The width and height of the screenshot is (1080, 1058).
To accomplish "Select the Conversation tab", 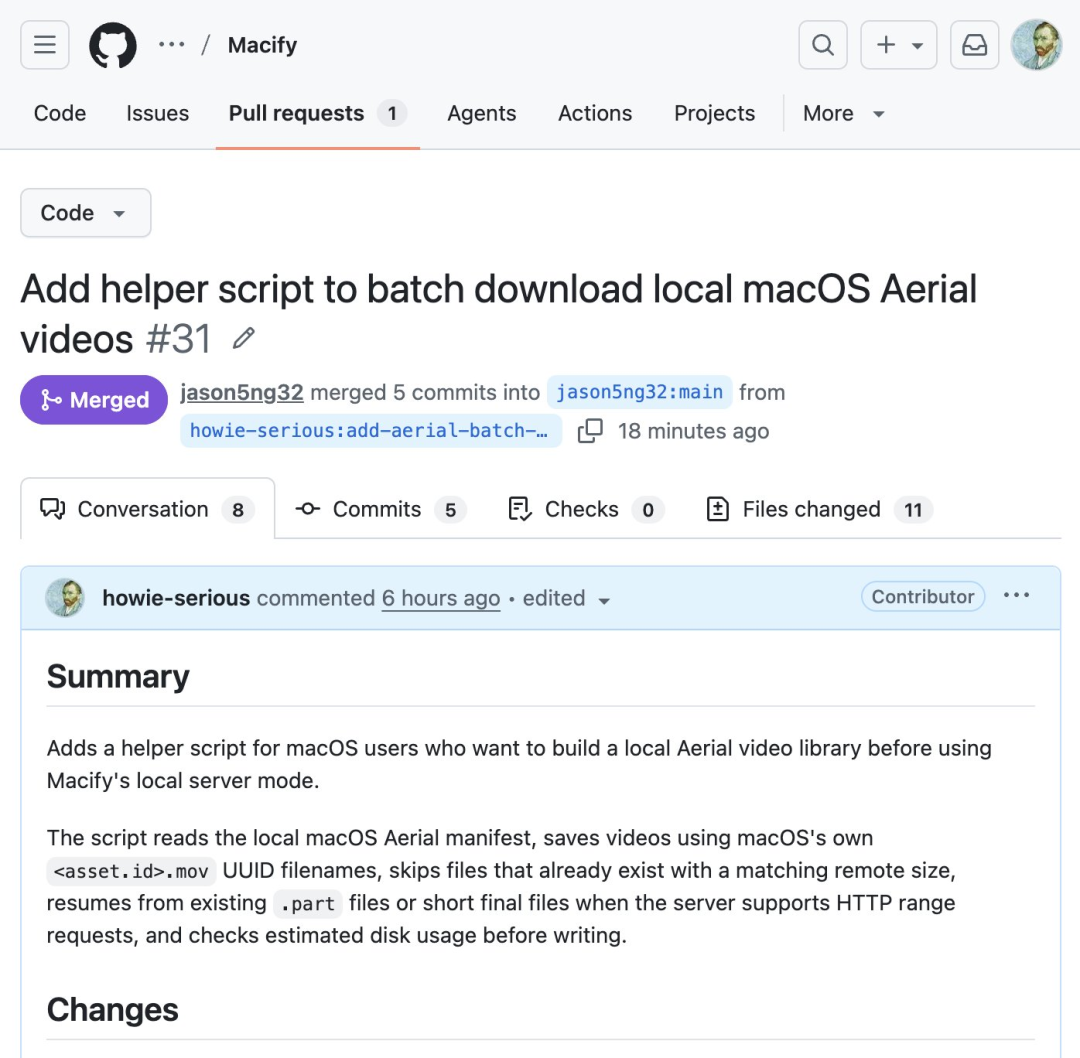I will pyautogui.click(x=147, y=509).
